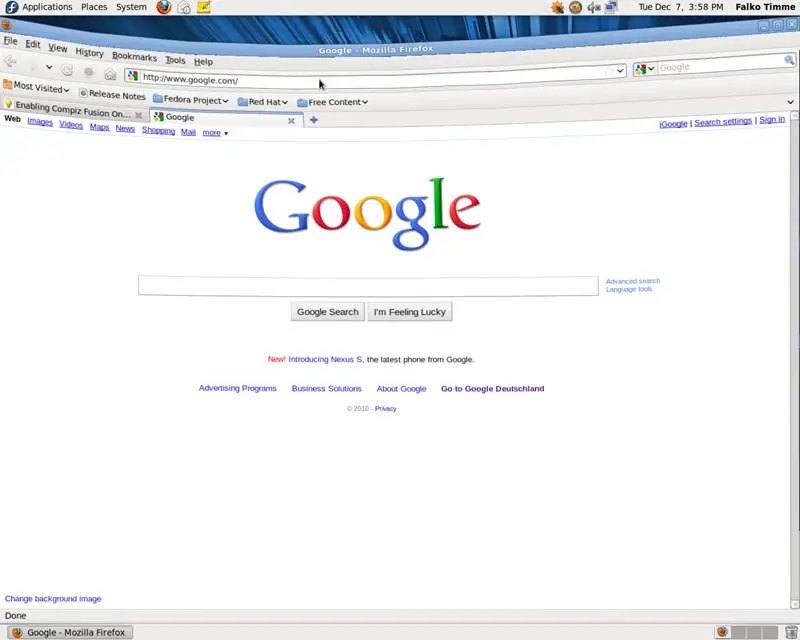
Task: Open the Advanced search link
Action: pyautogui.click(x=633, y=281)
